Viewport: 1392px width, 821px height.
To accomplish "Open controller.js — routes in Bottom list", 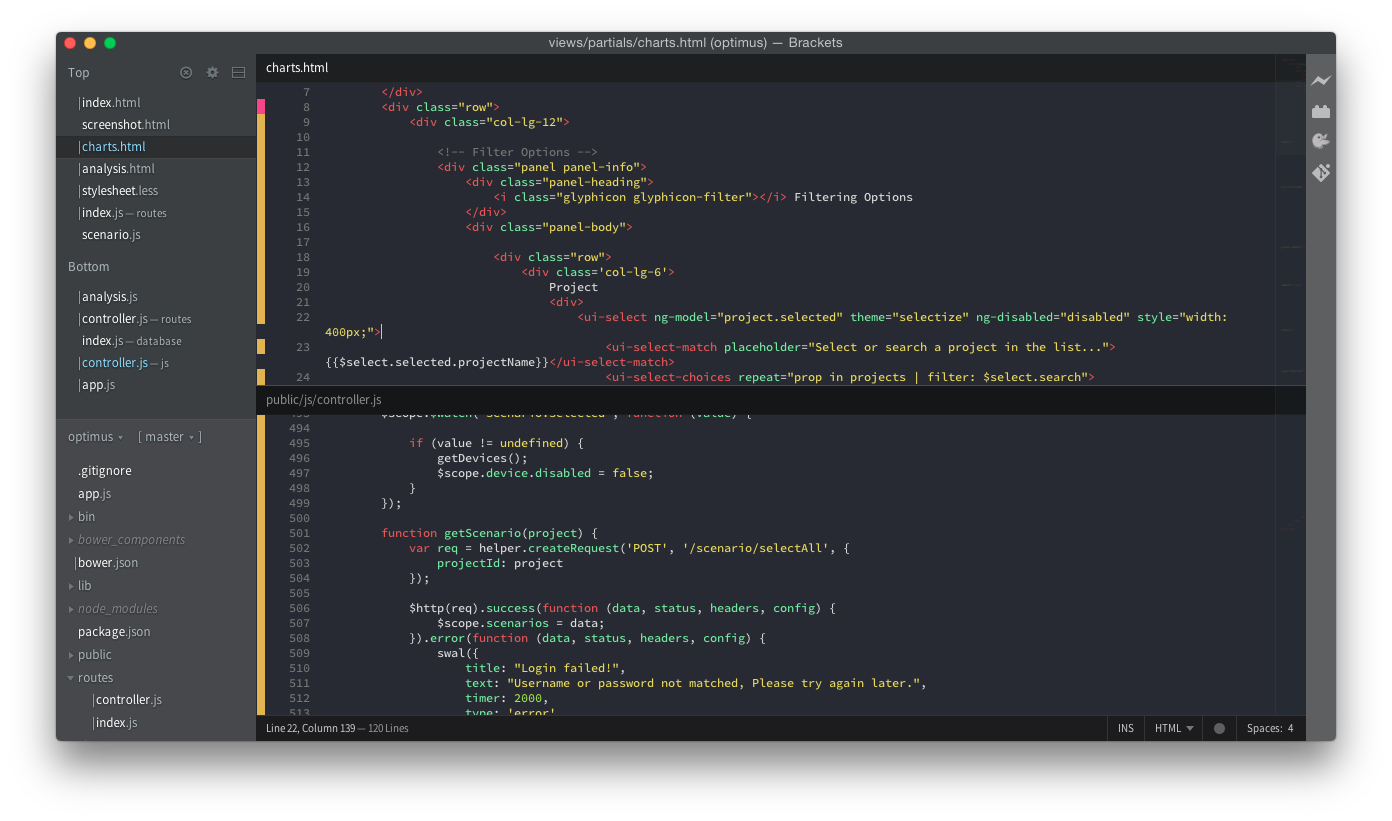I will 136,319.
